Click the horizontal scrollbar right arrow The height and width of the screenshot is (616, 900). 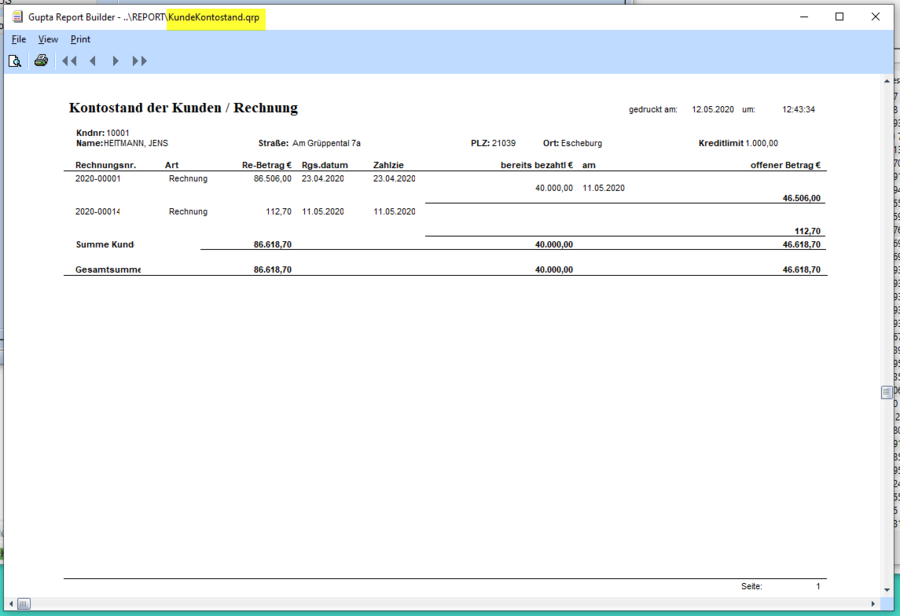coord(873,604)
